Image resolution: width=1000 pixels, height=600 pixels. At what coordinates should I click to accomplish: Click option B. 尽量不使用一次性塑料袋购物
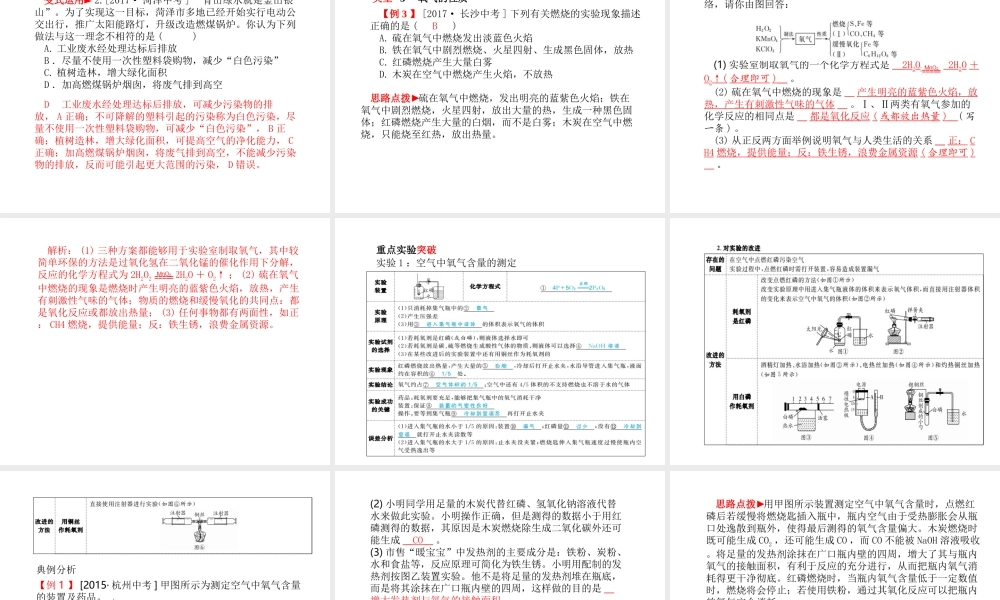162,61
